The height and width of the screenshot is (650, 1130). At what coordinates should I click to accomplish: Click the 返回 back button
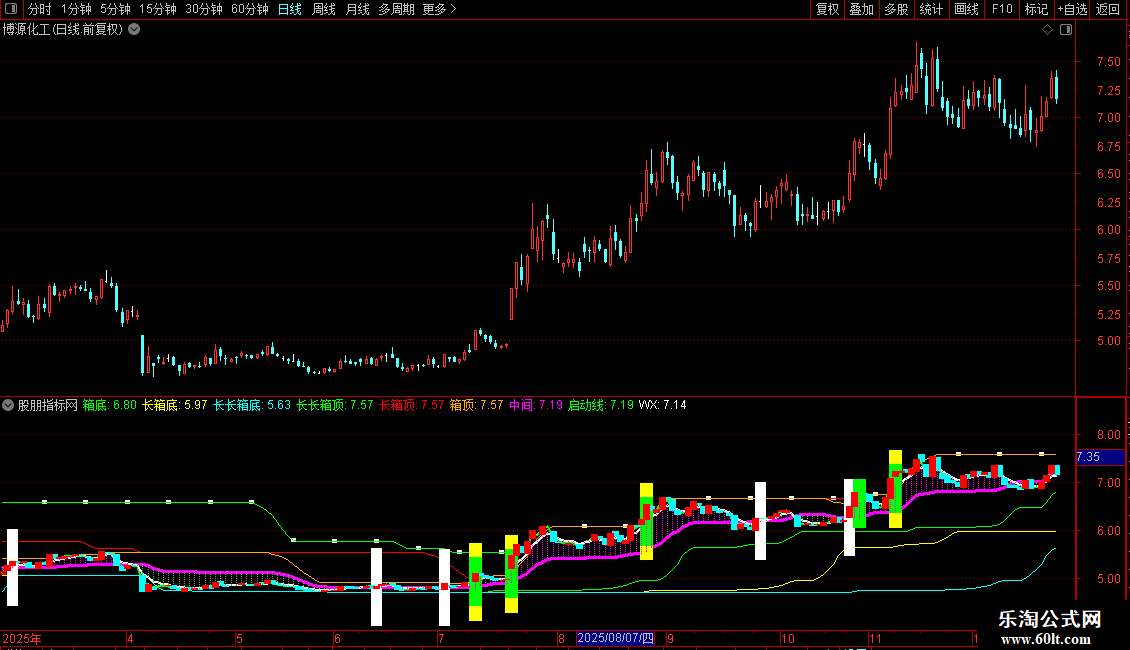1108,9
